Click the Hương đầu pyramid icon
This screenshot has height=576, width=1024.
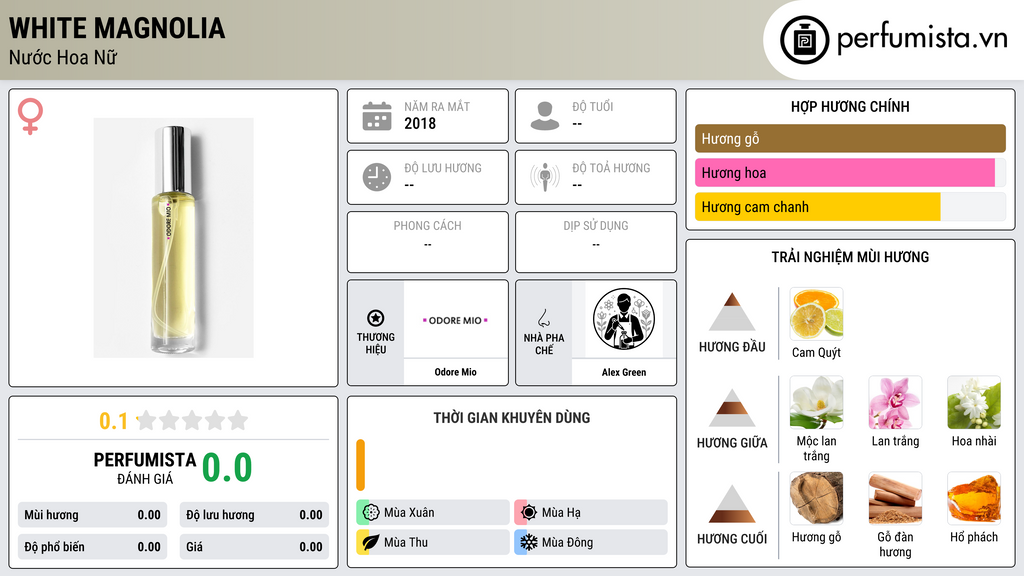732,312
